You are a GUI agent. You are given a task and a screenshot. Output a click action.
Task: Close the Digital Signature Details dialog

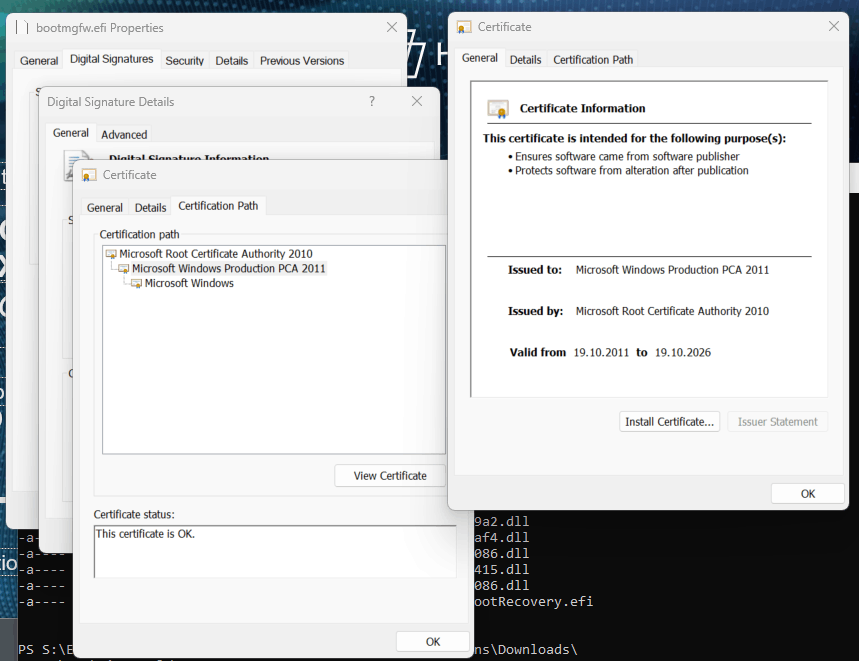[417, 101]
